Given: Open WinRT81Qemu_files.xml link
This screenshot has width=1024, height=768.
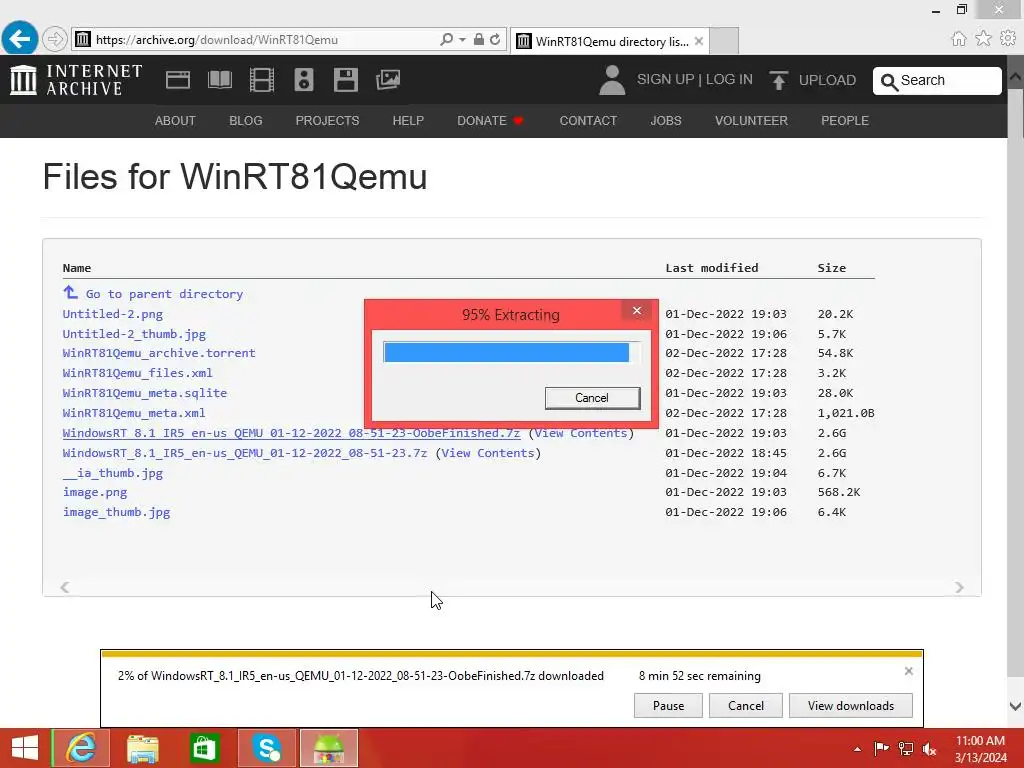Looking at the screenshot, I should (x=137, y=373).
